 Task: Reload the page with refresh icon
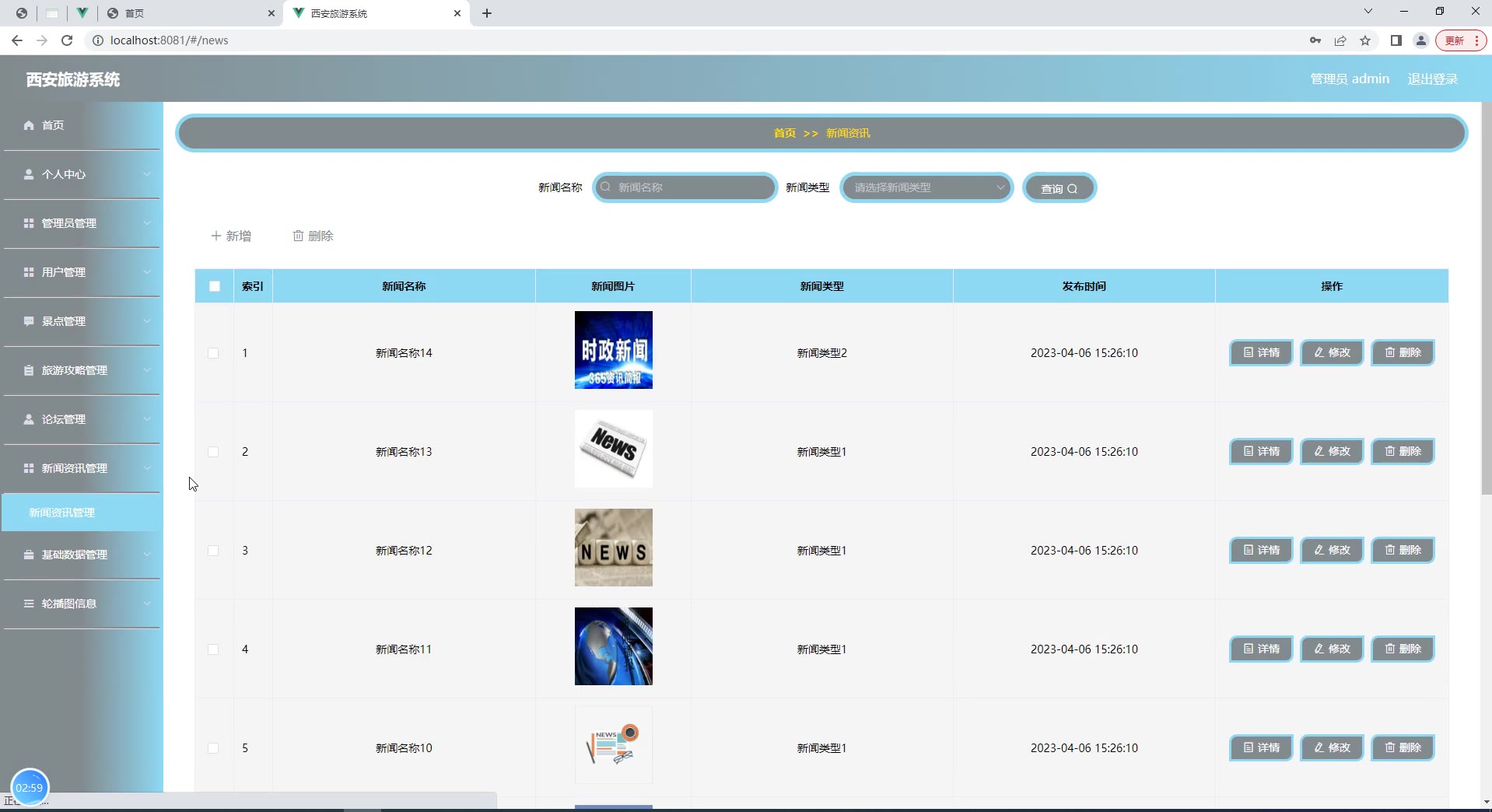click(67, 40)
